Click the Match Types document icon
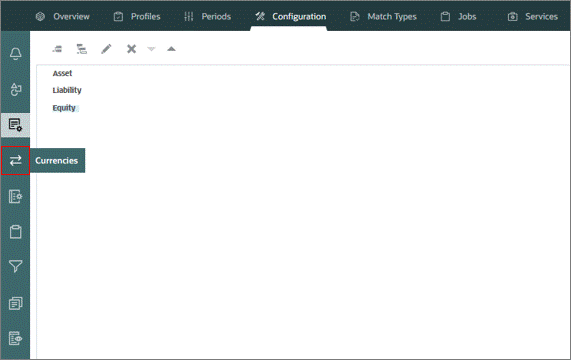Viewport: 571px width, 360px height. click(355, 16)
